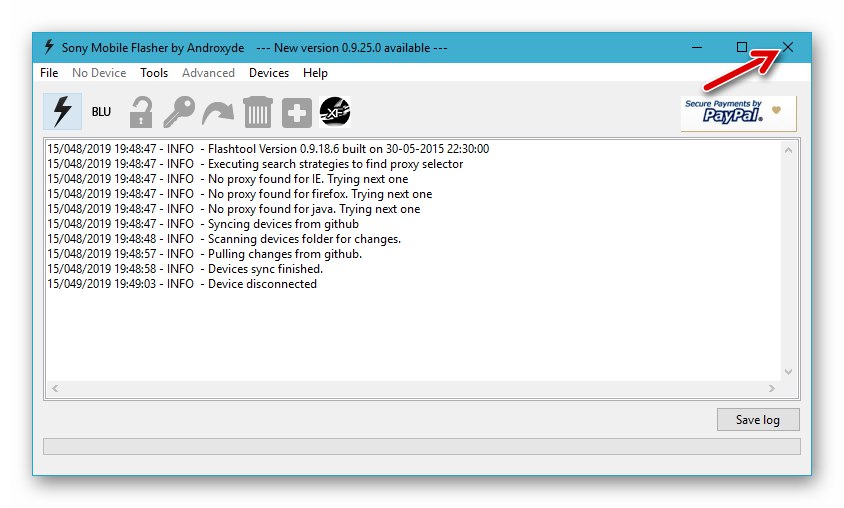844x508 pixels.
Task: Open the BLU bootloader unlock tool
Action: click(x=101, y=111)
